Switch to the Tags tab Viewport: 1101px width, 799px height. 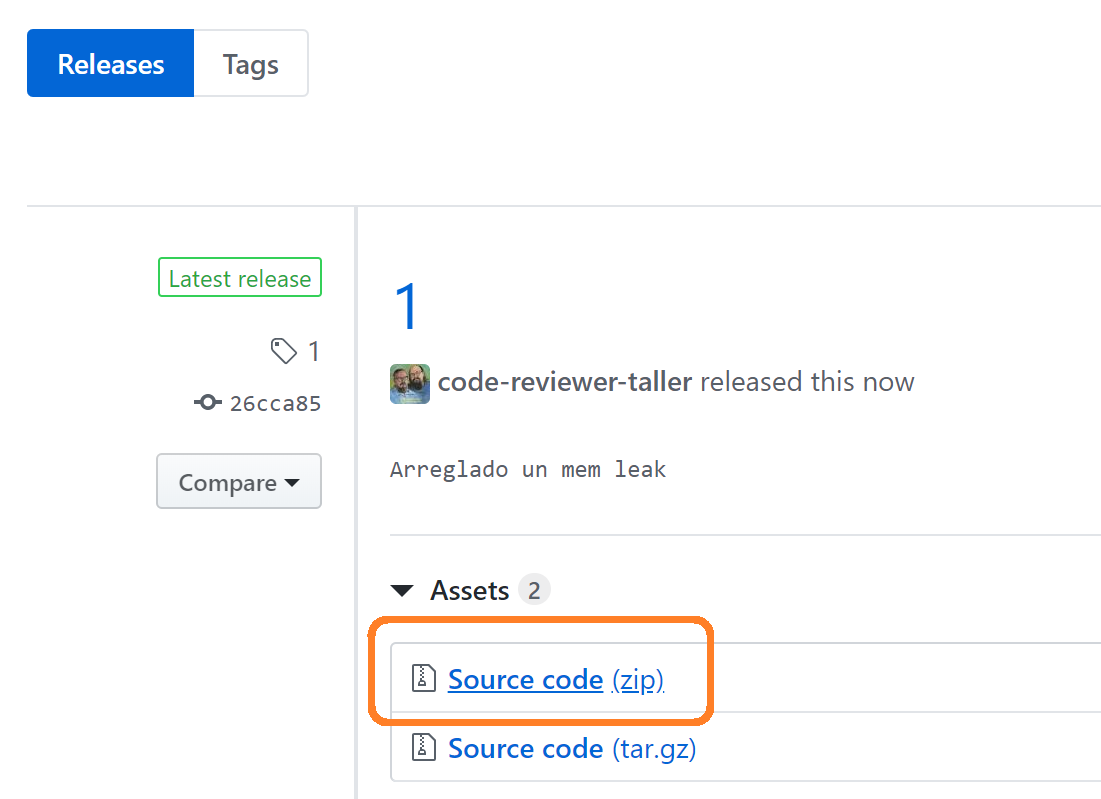[250, 63]
